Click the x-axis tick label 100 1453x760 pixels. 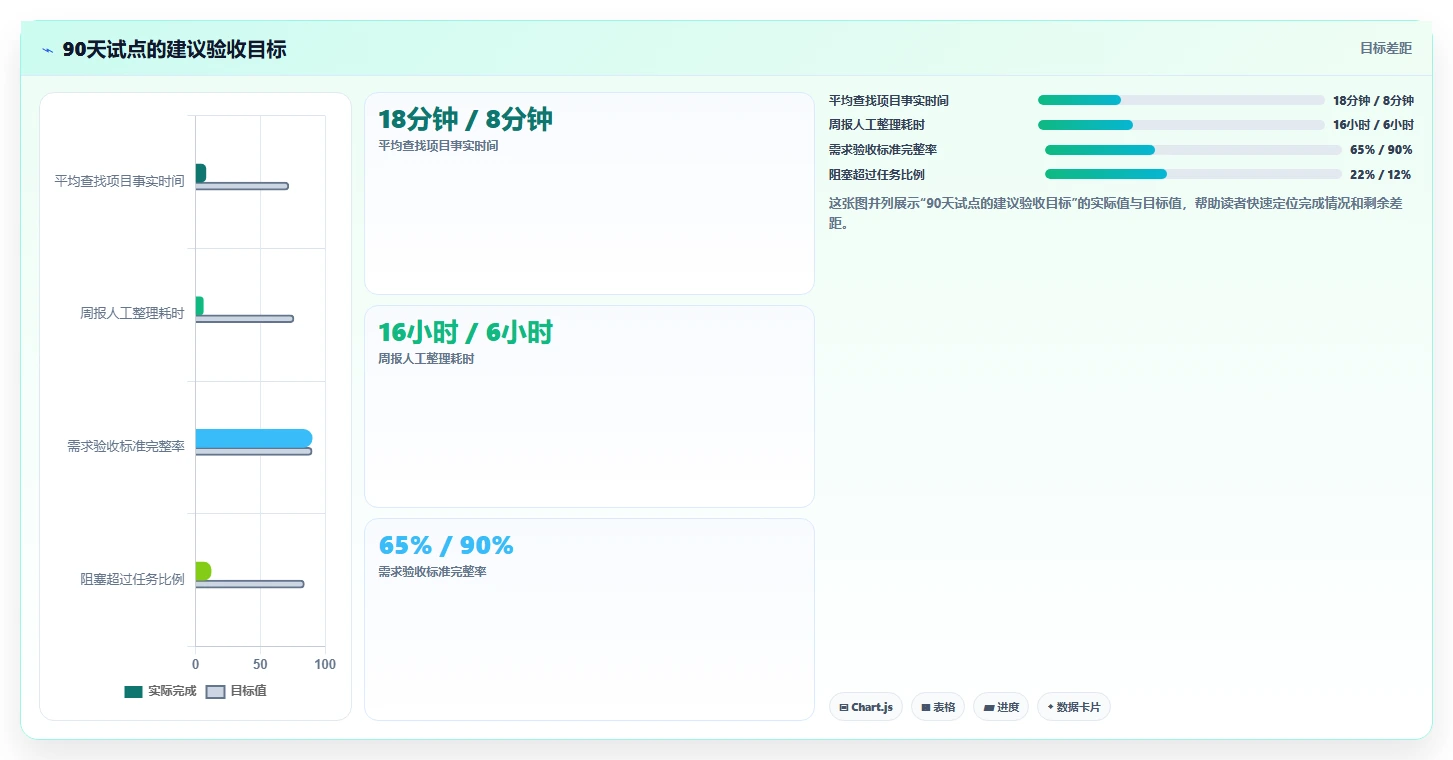325,665
